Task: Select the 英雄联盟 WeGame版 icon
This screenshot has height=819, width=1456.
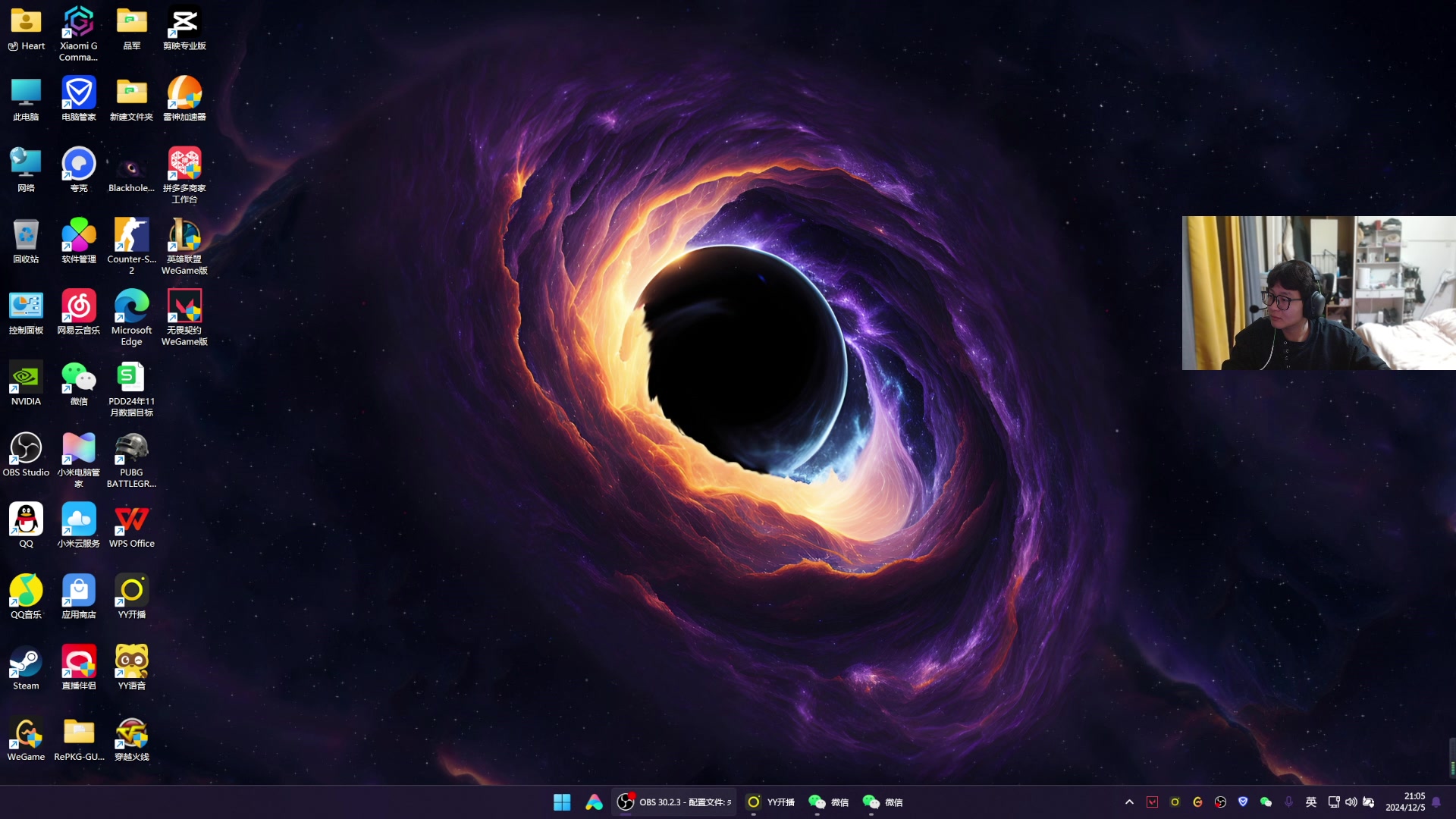Action: point(184,246)
